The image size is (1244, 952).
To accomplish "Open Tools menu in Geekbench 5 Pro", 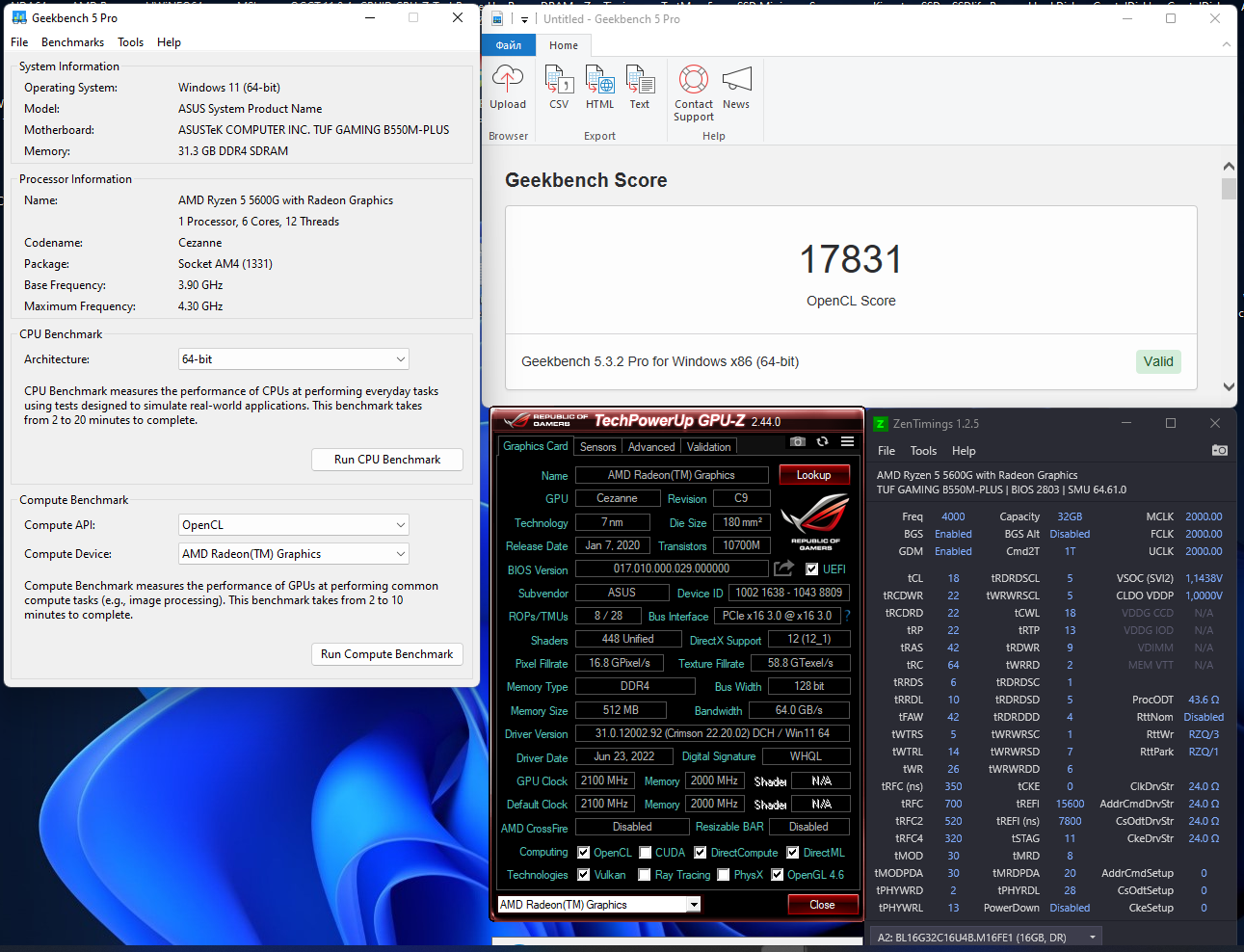I will click(x=130, y=42).
